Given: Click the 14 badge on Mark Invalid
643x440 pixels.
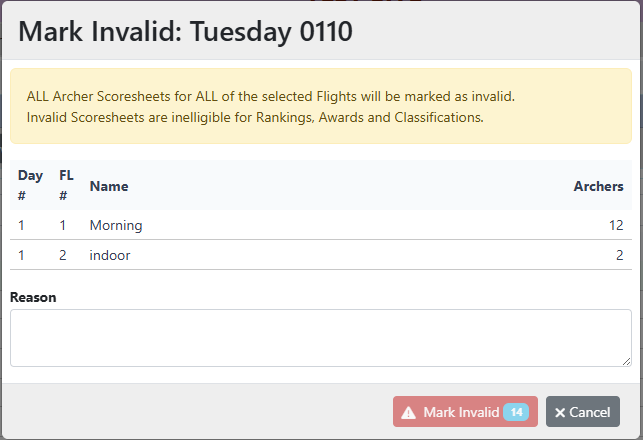Looking at the screenshot, I should click(x=516, y=412).
